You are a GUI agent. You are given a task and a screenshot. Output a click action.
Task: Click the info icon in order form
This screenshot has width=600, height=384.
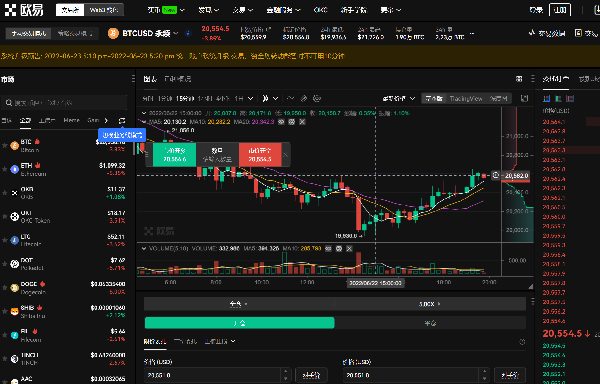point(522,342)
